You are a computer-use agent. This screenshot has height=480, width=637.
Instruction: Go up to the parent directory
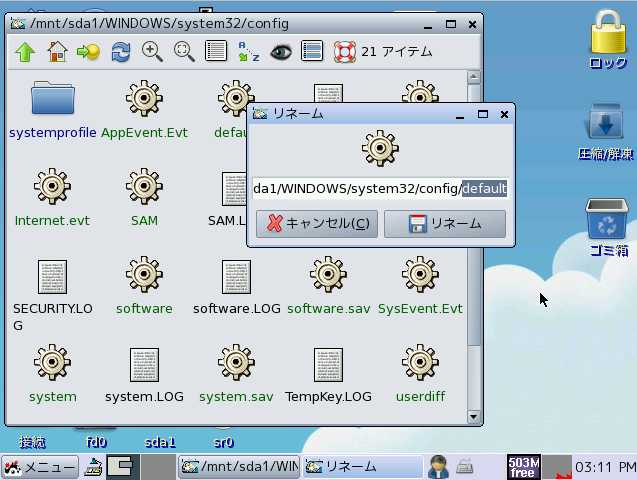[25, 51]
